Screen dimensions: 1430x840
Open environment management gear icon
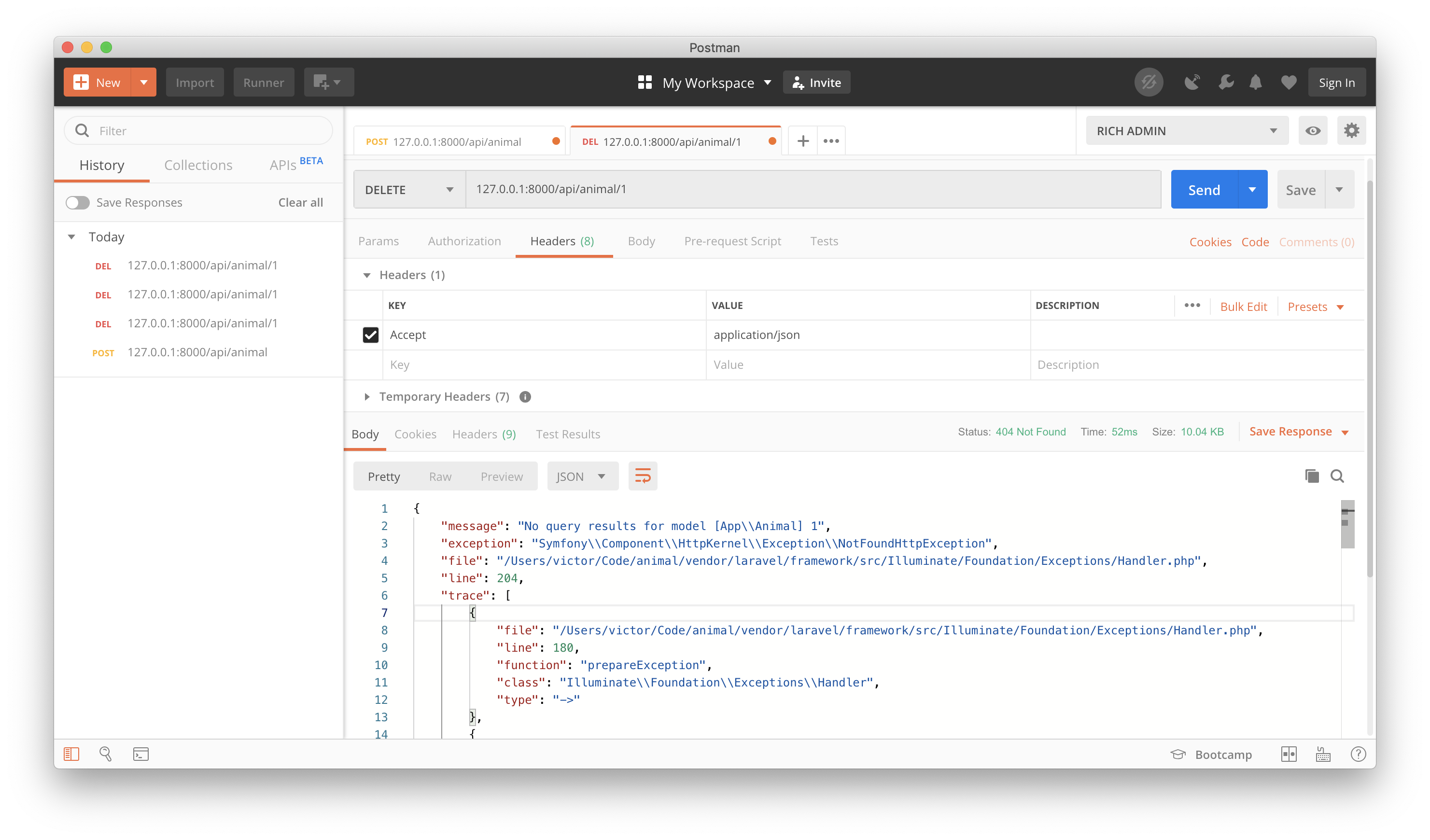click(1352, 130)
